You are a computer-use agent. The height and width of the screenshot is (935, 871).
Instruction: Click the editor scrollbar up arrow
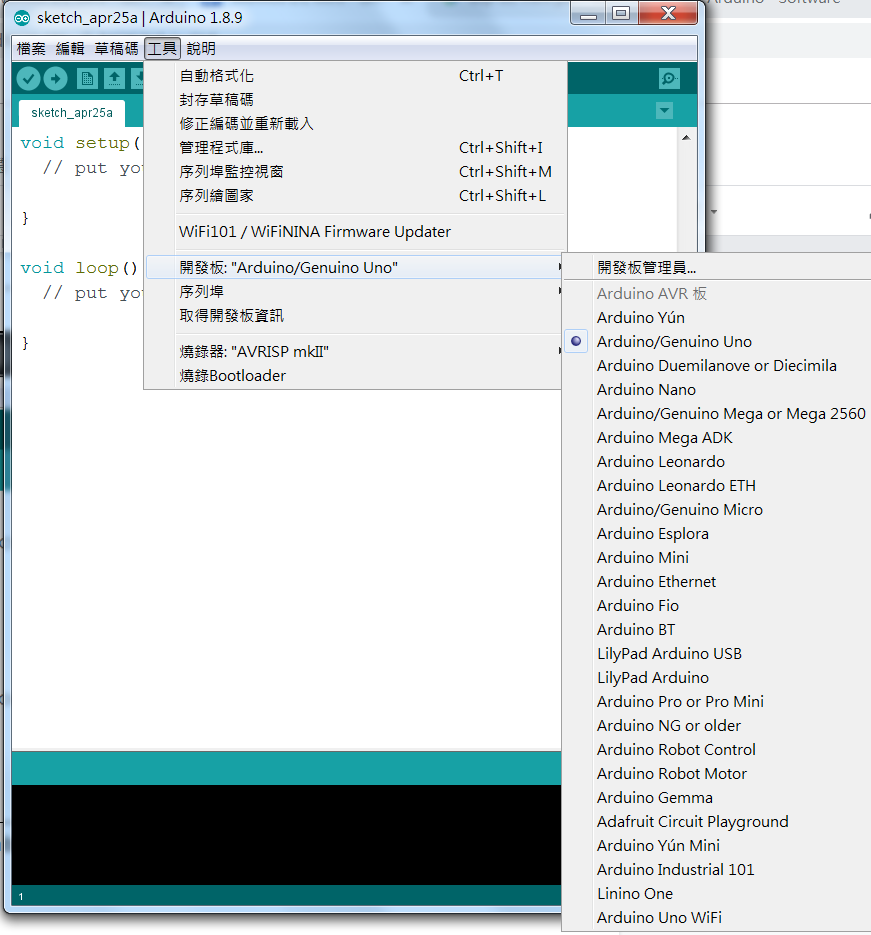pos(686,137)
